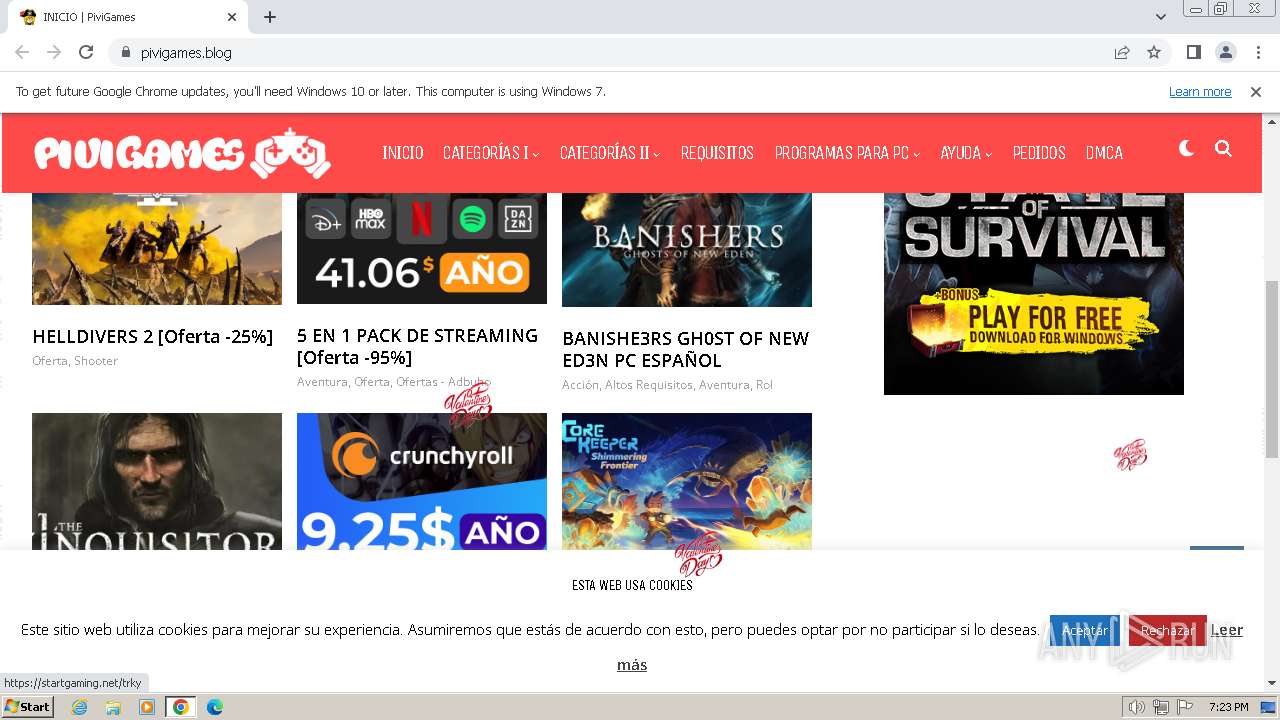Image resolution: width=1280 pixels, height=720 pixels.
Task: Expand PROGRAMAS PARA PC dropdown
Action: [x=847, y=153]
